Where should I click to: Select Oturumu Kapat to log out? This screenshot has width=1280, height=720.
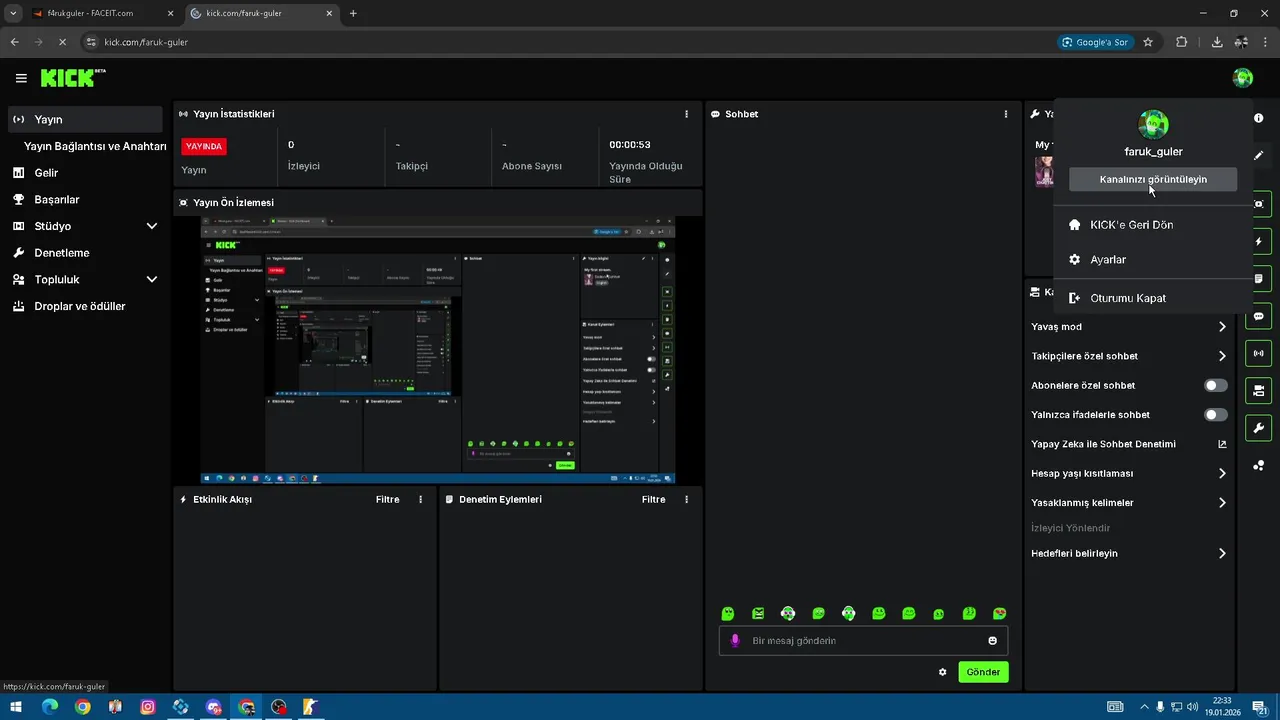1153,298
